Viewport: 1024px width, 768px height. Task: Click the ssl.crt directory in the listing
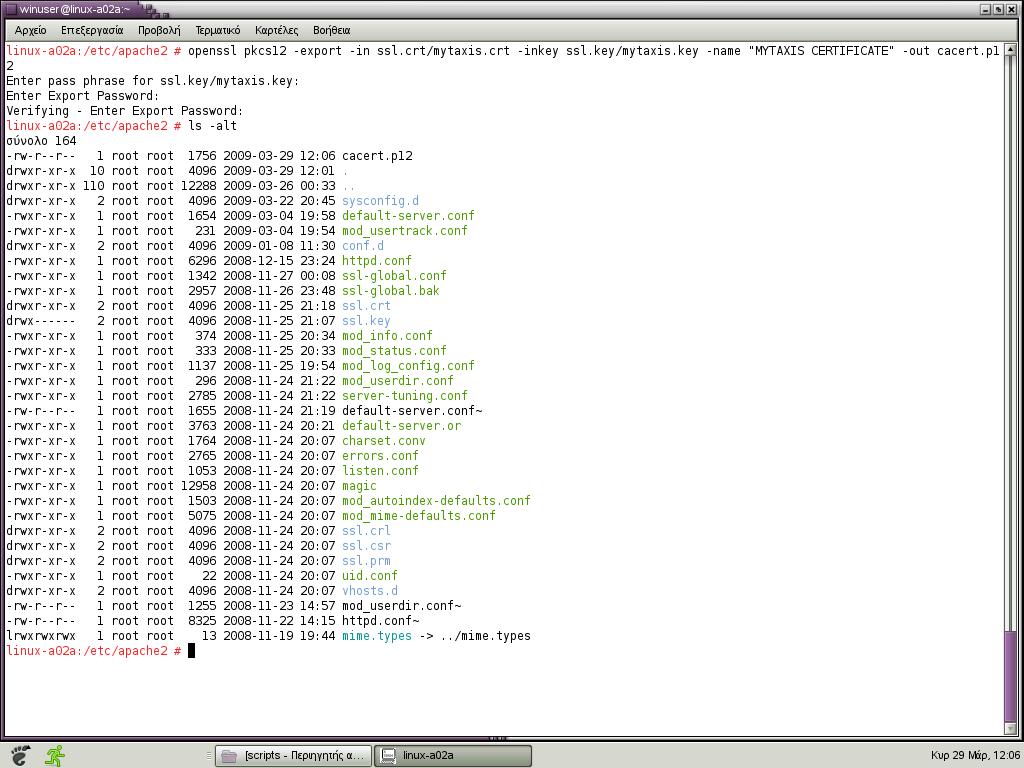coord(366,306)
